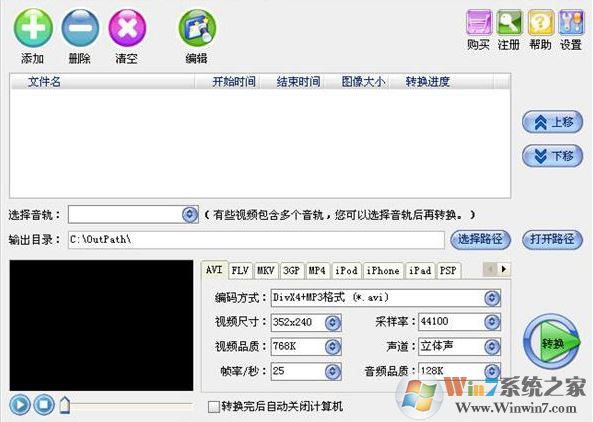Image resolution: width=593 pixels, height=422 pixels.
Task: Switch to the FLV tab
Action: (x=240, y=271)
